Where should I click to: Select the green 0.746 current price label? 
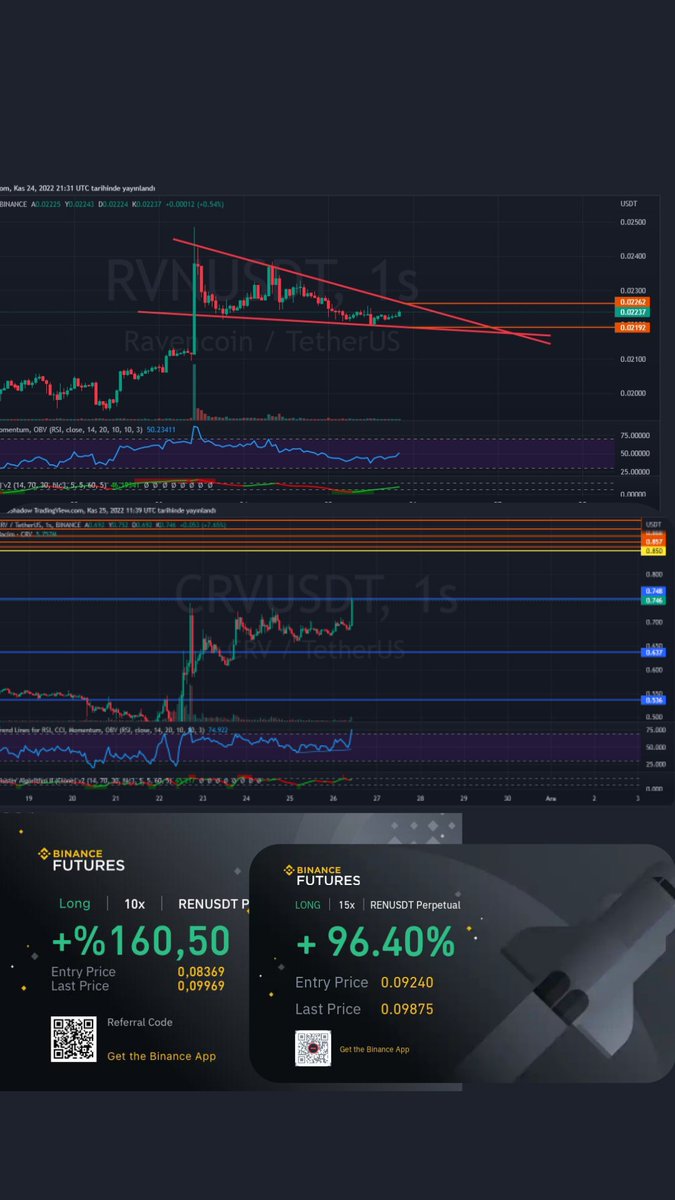(655, 600)
